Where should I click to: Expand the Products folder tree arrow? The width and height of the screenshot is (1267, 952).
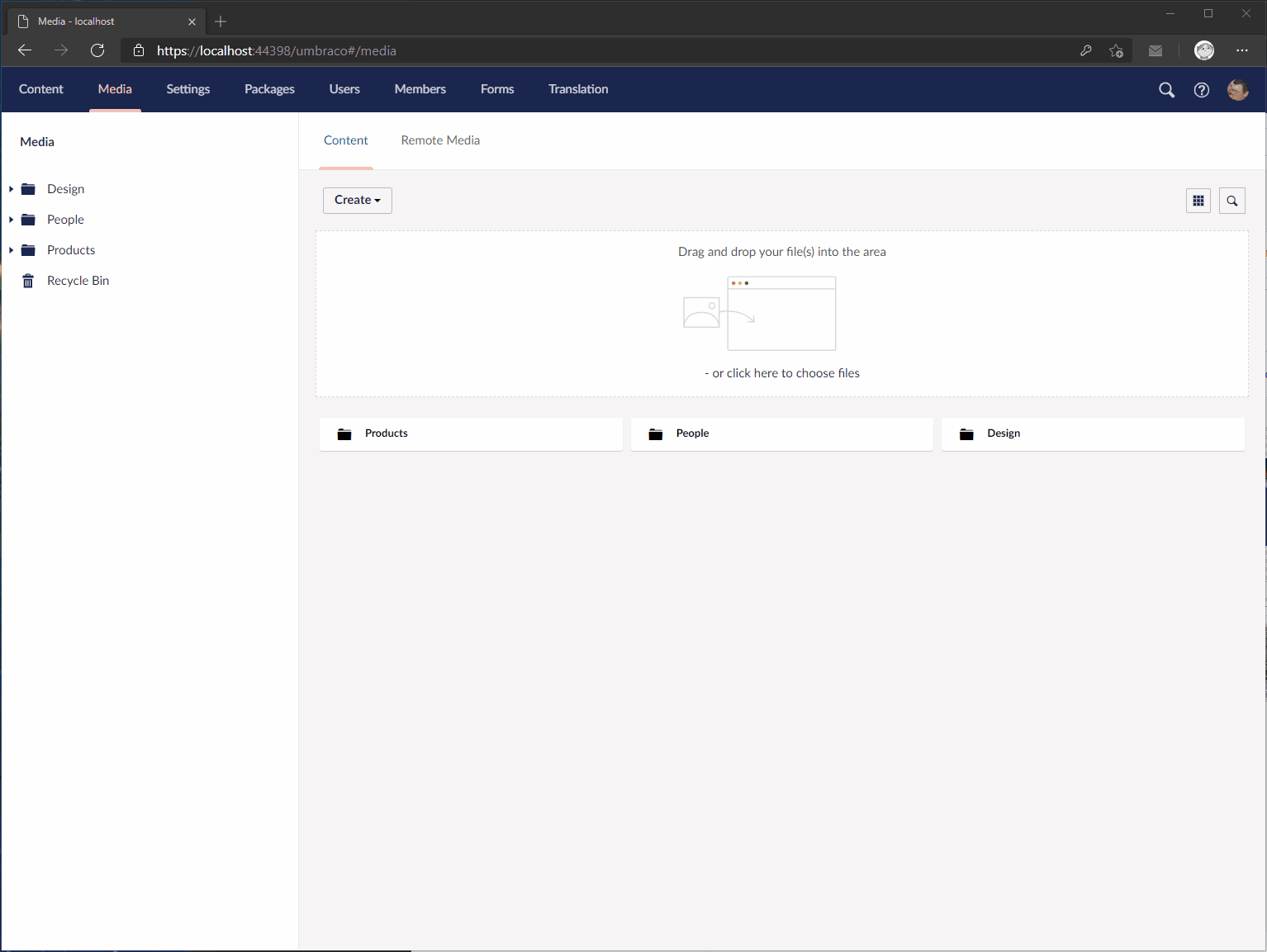(11, 250)
